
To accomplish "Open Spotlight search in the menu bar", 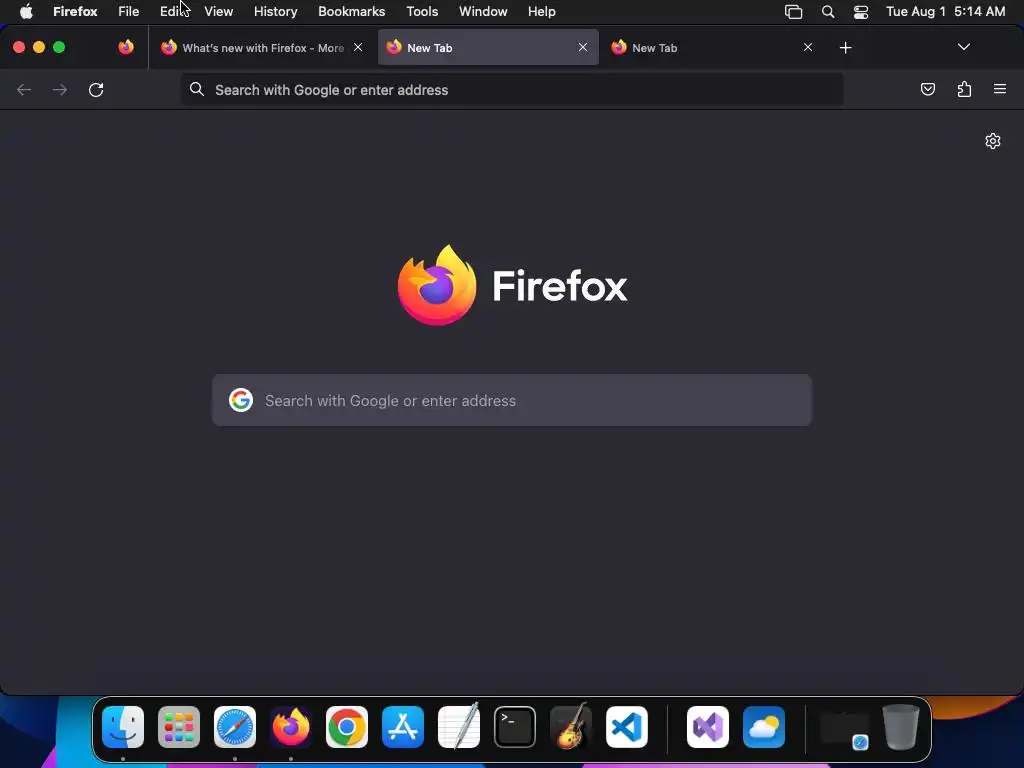I will tap(827, 12).
